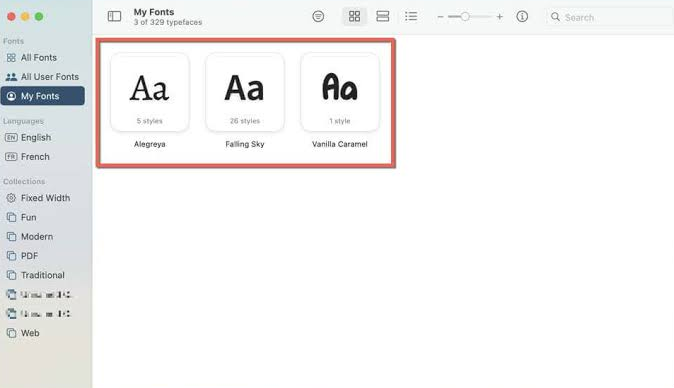Select the Vanilla Caramel font thumbnail
The height and width of the screenshot is (388, 674).
(x=340, y=92)
